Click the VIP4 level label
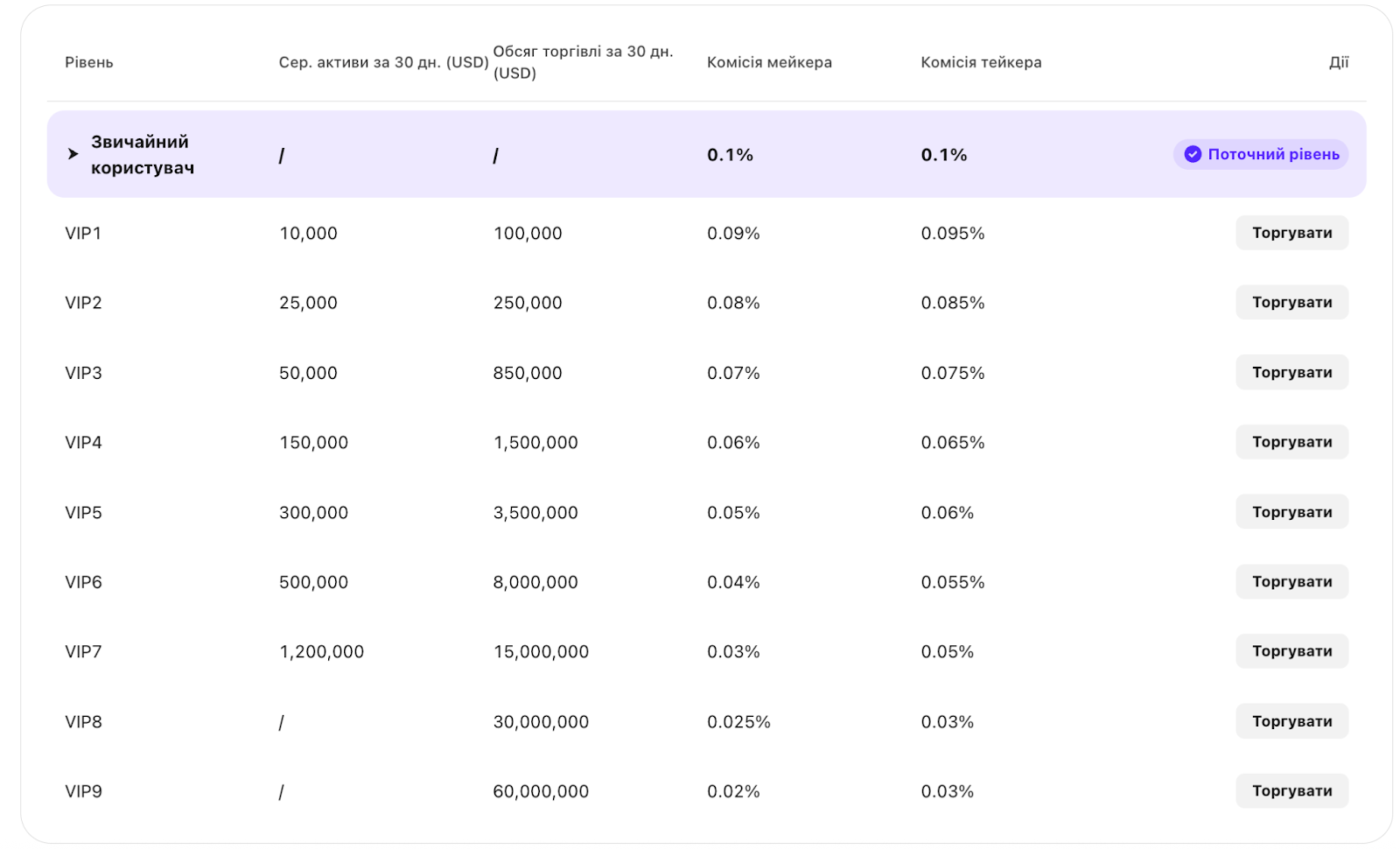This screenshot has width=1400, height=849. click(83, 442)
